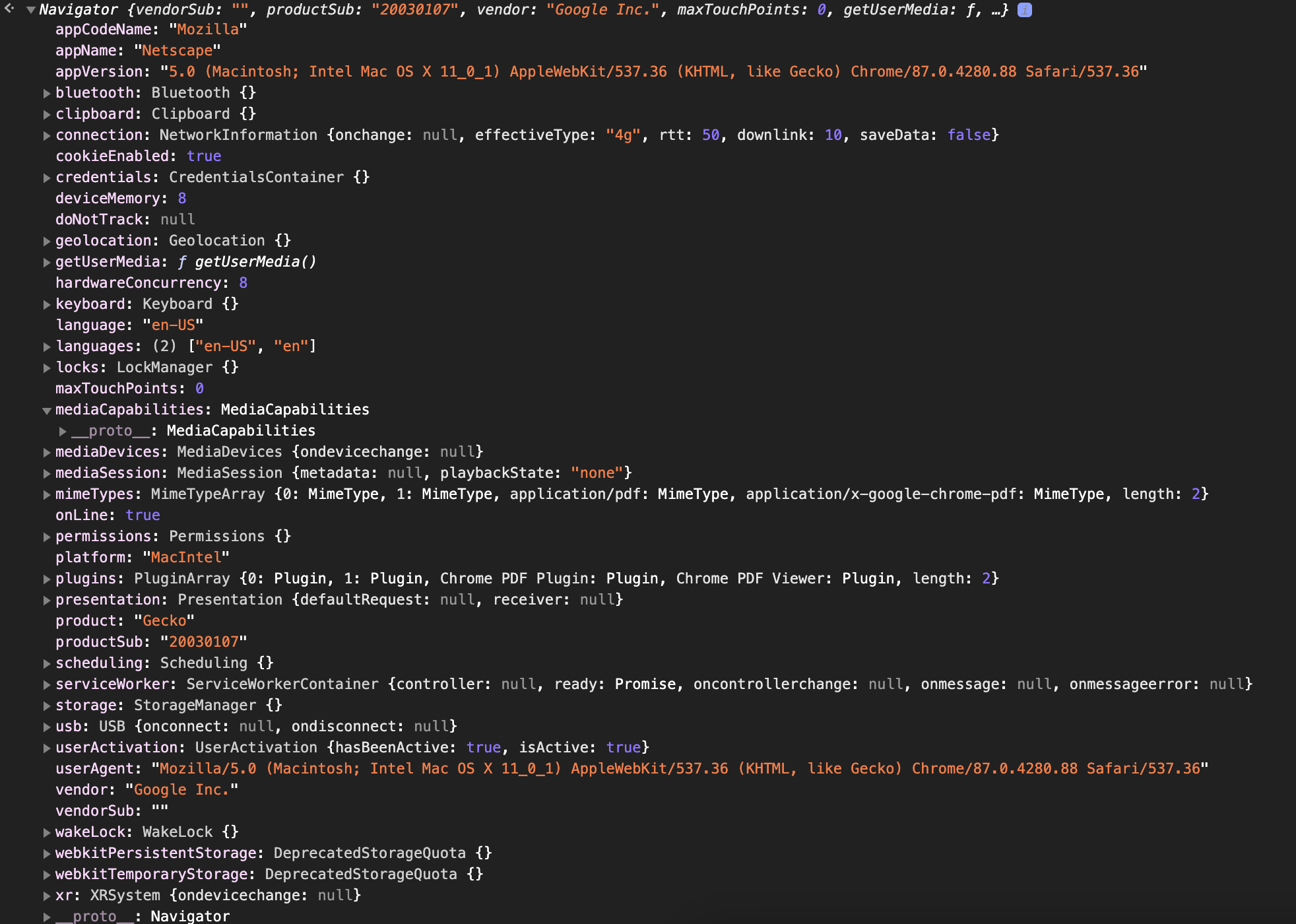This screenshot has height=924, width=1296.
Task: Click the console output arrow in the top-left corner
Action: [x=8, y=9]
